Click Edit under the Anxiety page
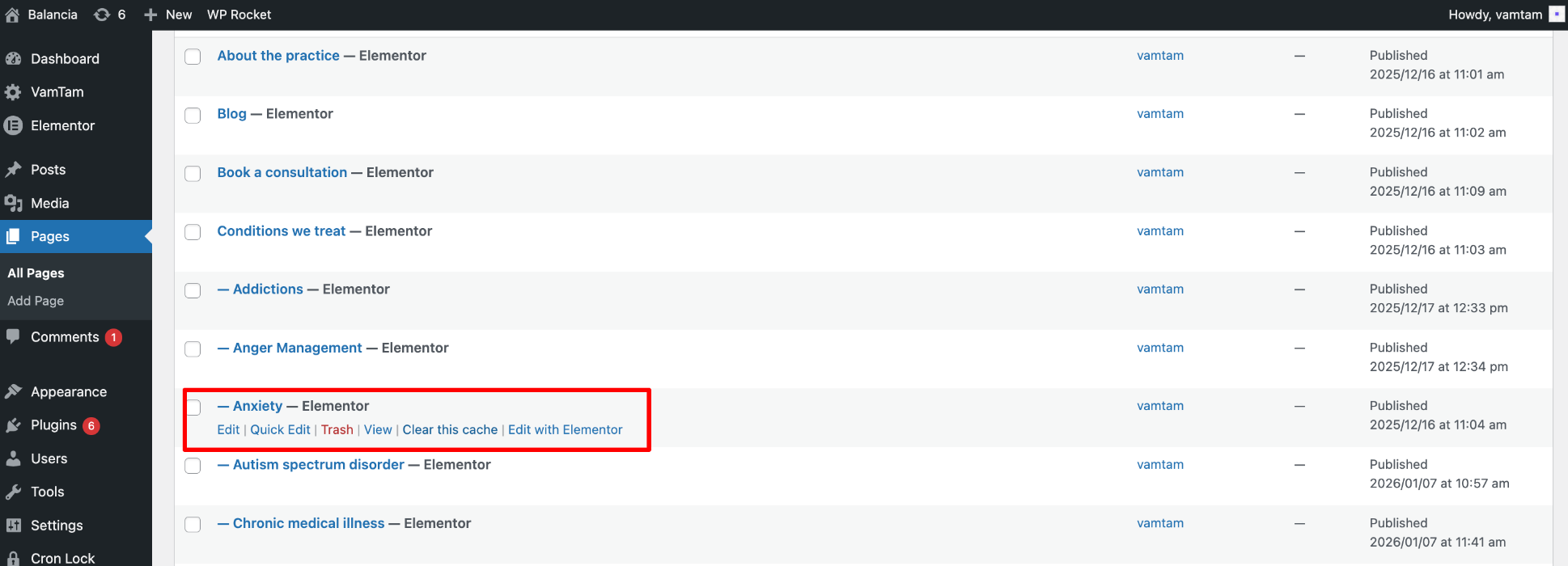The height and width of the screenshot is (566, 1568). pos(228,429)
